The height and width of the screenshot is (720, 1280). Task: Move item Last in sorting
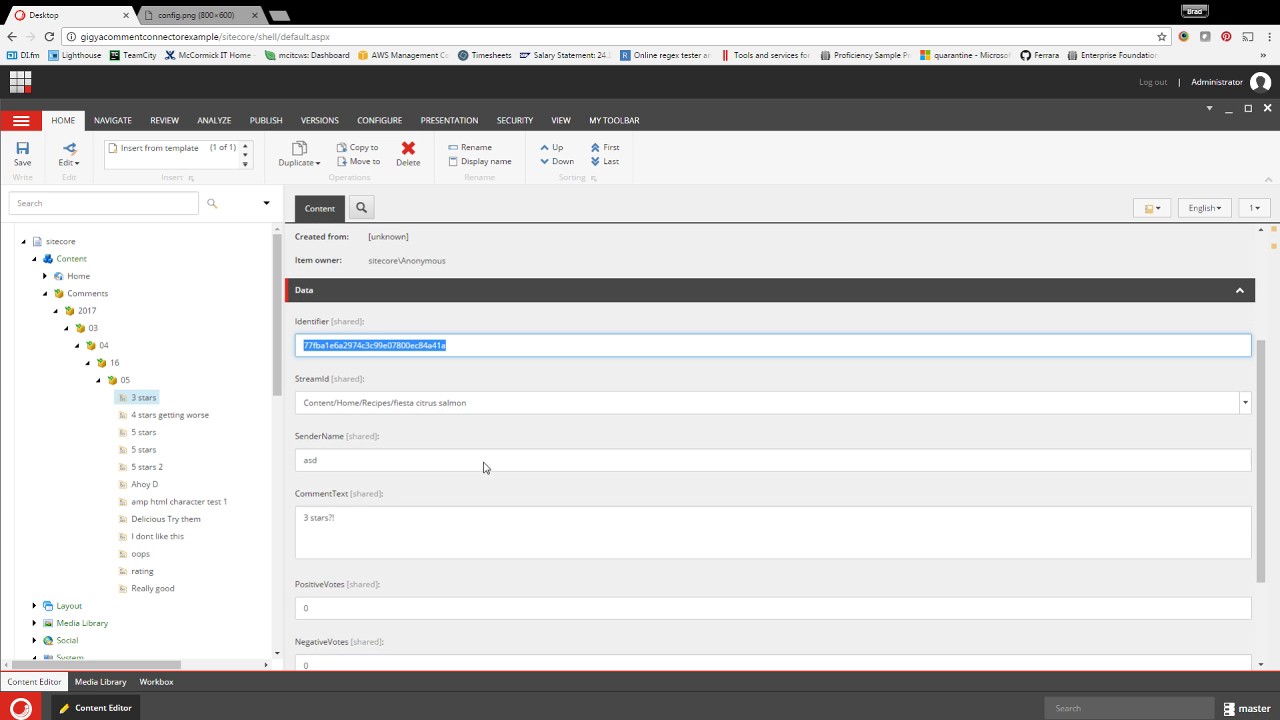tap(605, 161)
